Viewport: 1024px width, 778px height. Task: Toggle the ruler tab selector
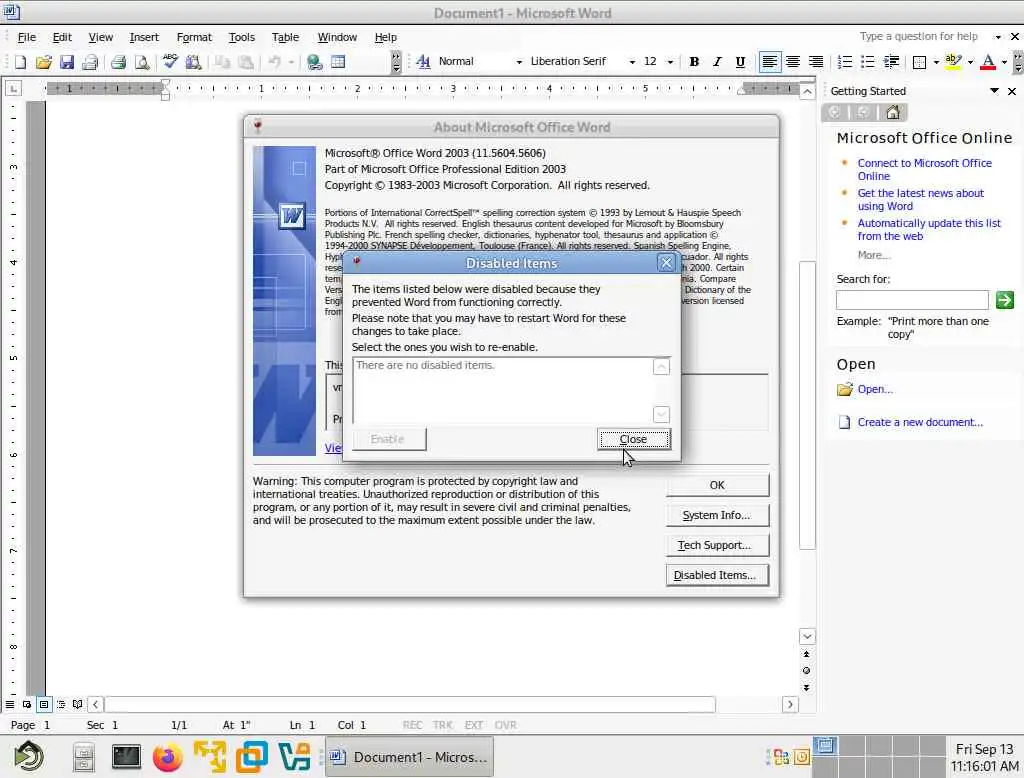pyautogui.click(x=13, y=88)
